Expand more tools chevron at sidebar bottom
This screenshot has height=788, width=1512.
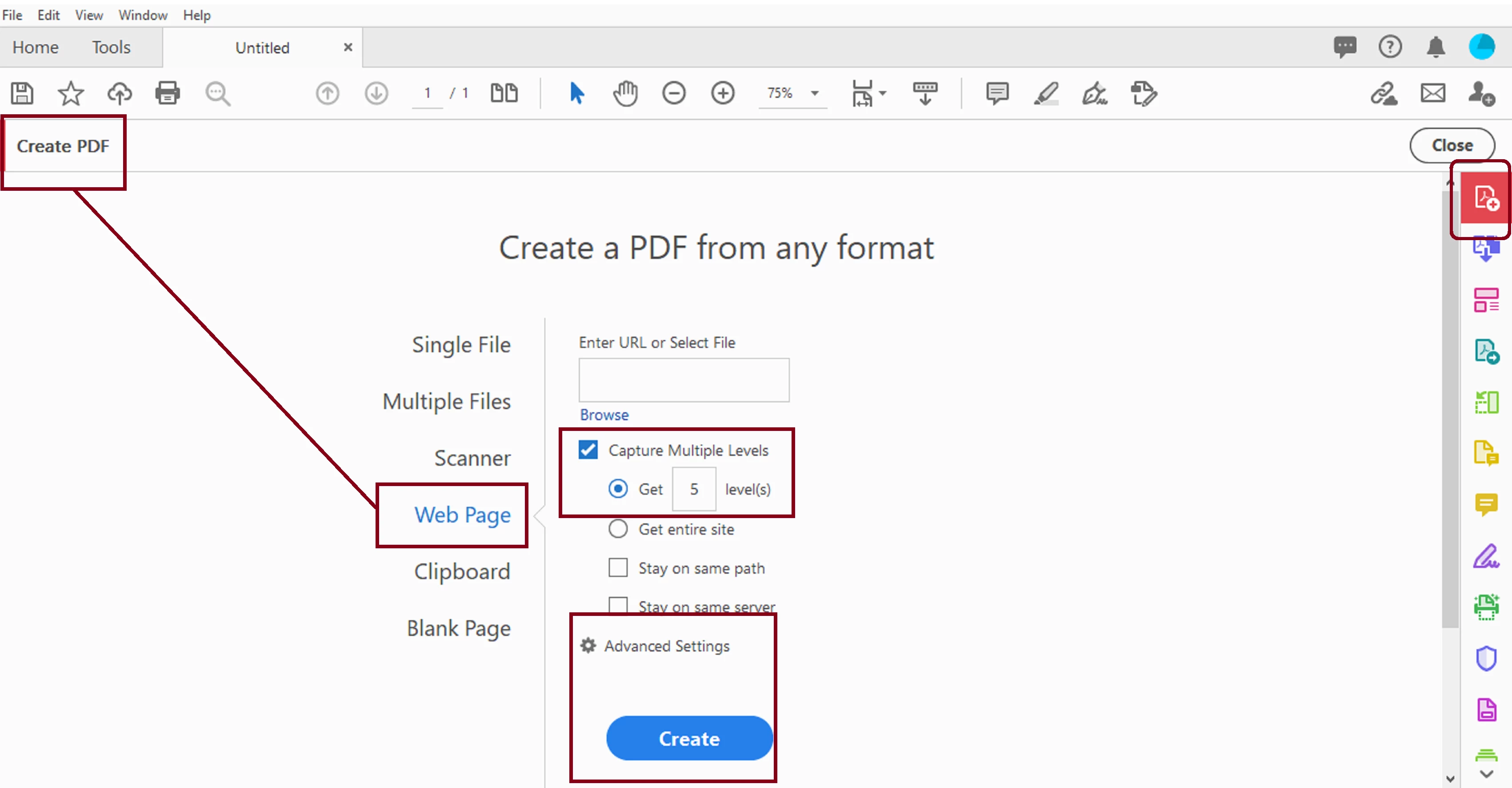1486,774
